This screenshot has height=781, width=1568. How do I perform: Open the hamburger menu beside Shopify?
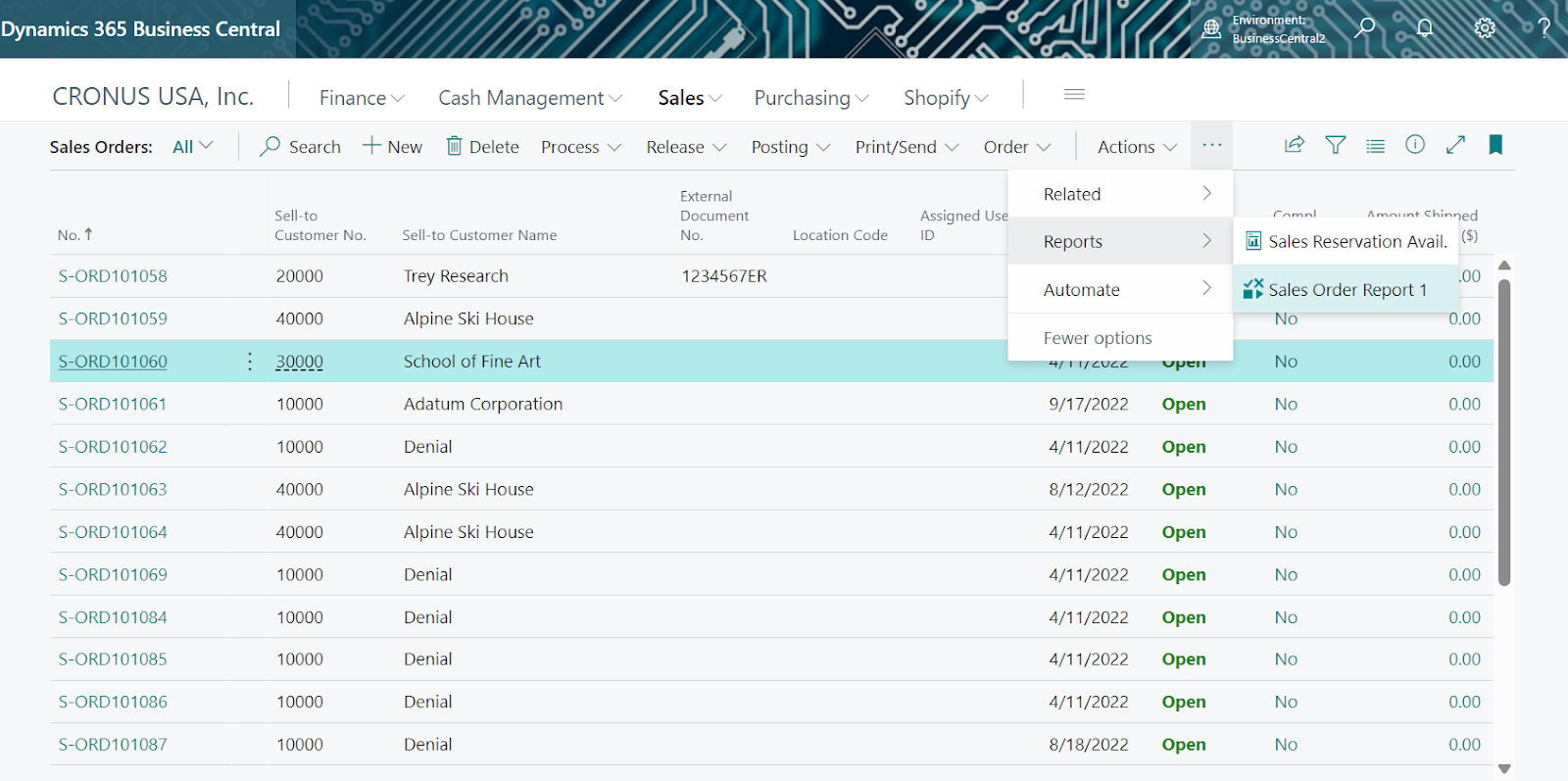[1074, 94]
